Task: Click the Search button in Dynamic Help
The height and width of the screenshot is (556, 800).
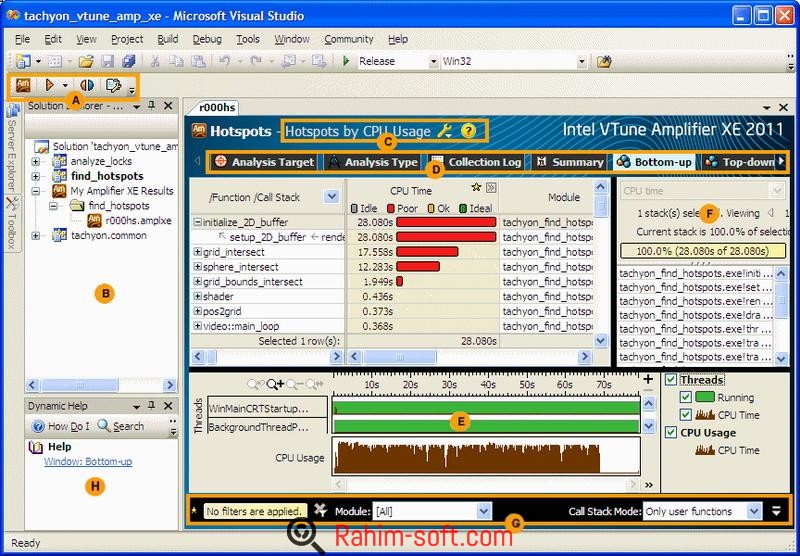Action: pyautogui.click(x=121, y=426)
